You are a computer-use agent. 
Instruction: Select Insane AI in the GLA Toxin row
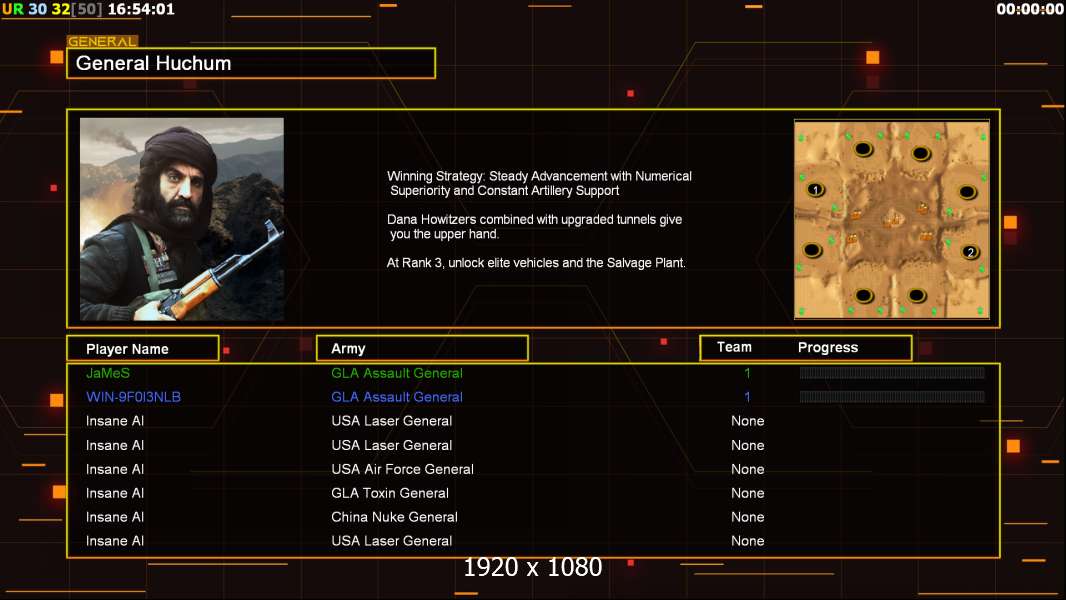tap(115, 493)
